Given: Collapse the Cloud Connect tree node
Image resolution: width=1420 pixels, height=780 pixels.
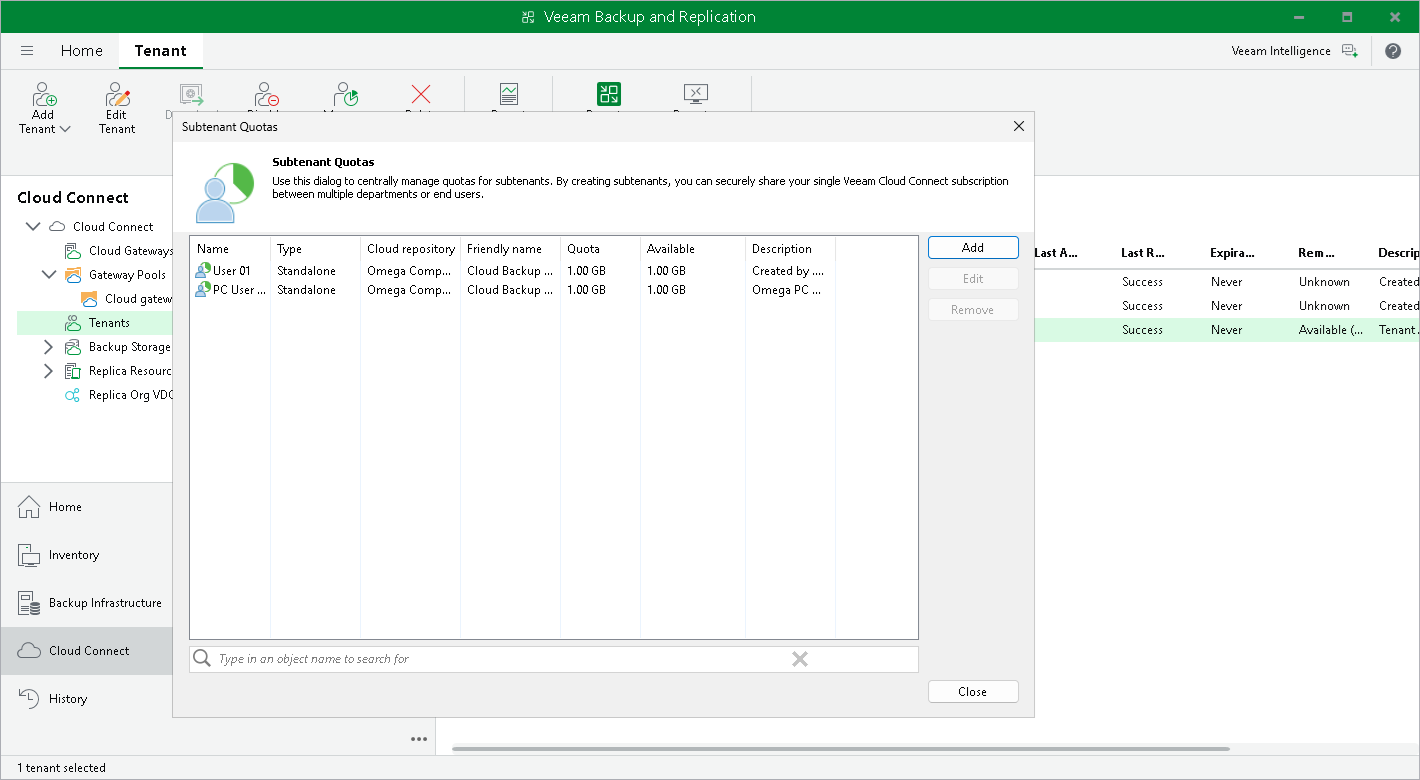Looking at the screenshot, I should (x=32, y=227).
